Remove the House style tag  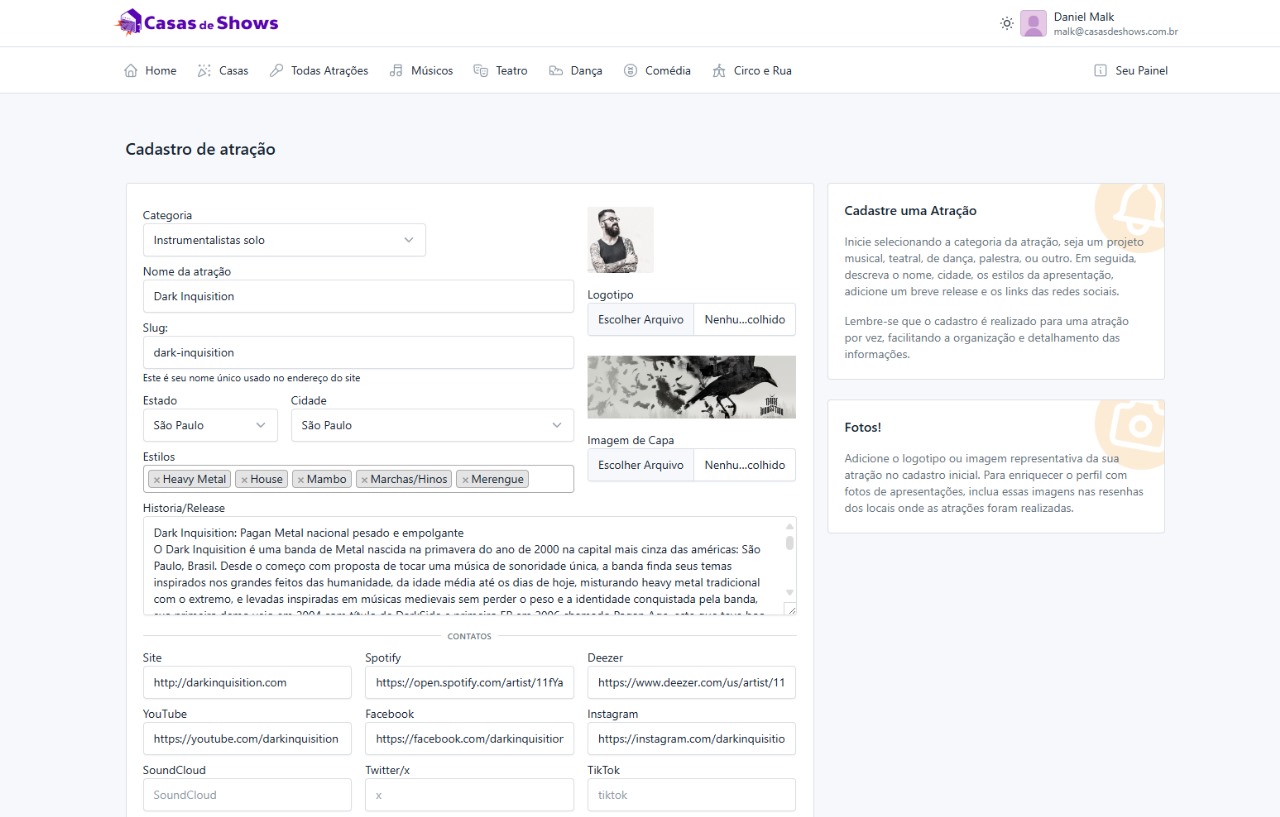click(x=243, y=479)
